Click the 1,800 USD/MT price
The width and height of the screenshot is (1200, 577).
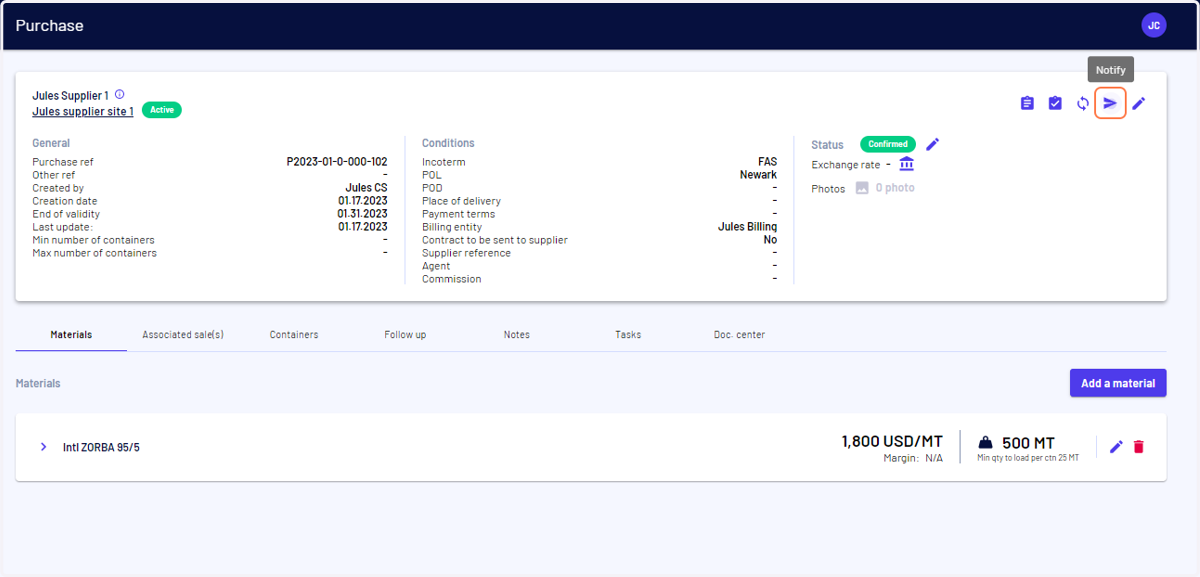(892, 441)
